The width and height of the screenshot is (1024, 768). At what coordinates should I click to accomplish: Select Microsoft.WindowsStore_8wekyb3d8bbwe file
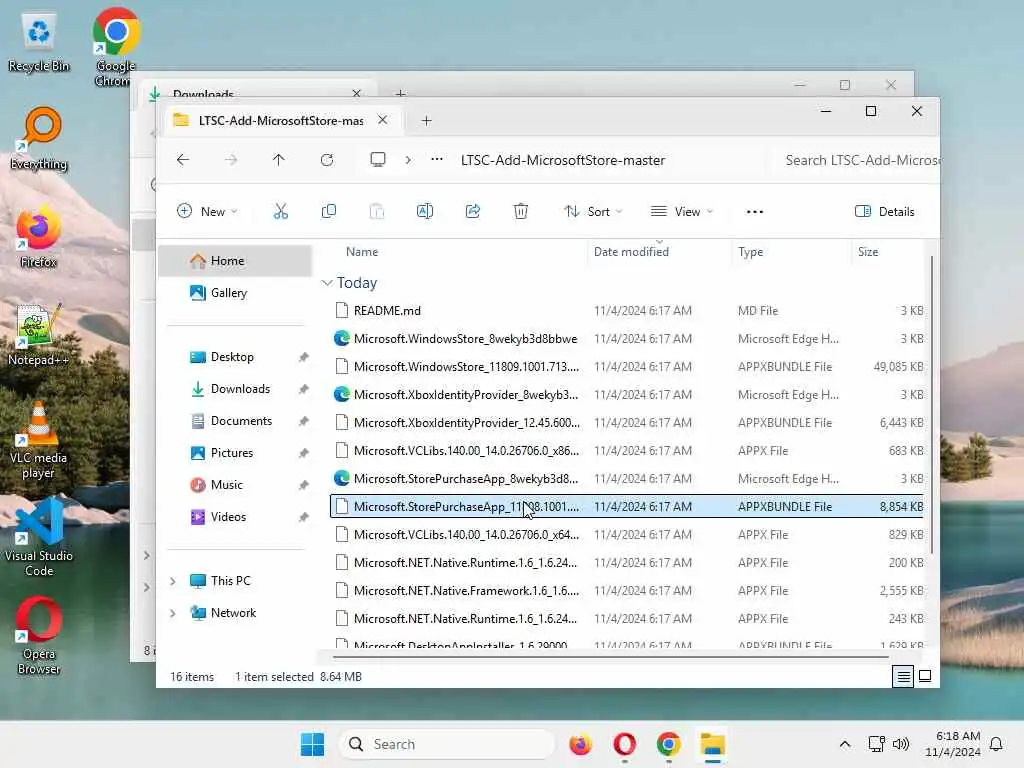tap(627, 339)
